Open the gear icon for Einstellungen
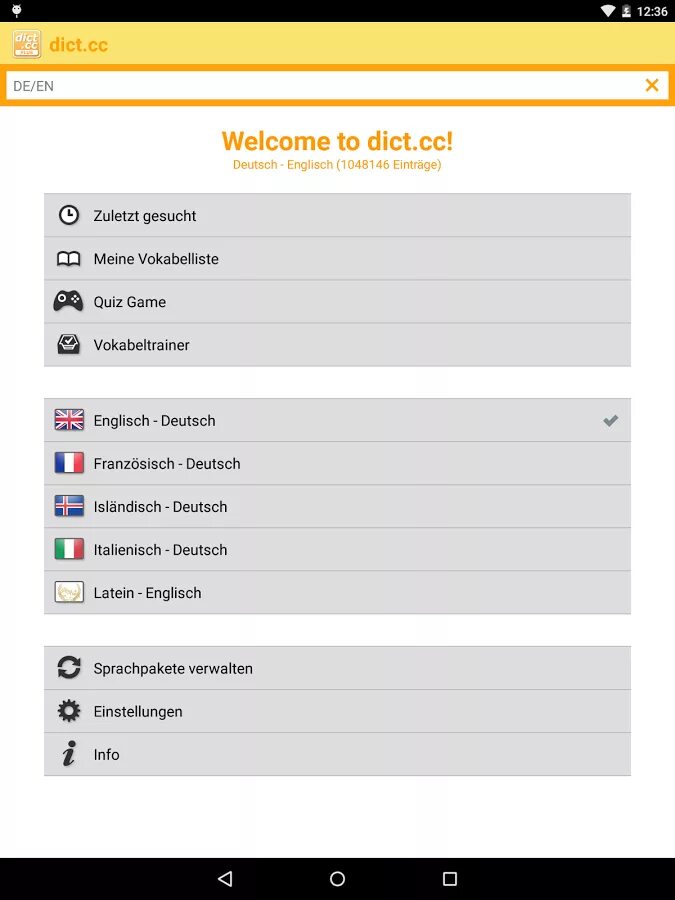The image size is (675, 900). point(69,711)
